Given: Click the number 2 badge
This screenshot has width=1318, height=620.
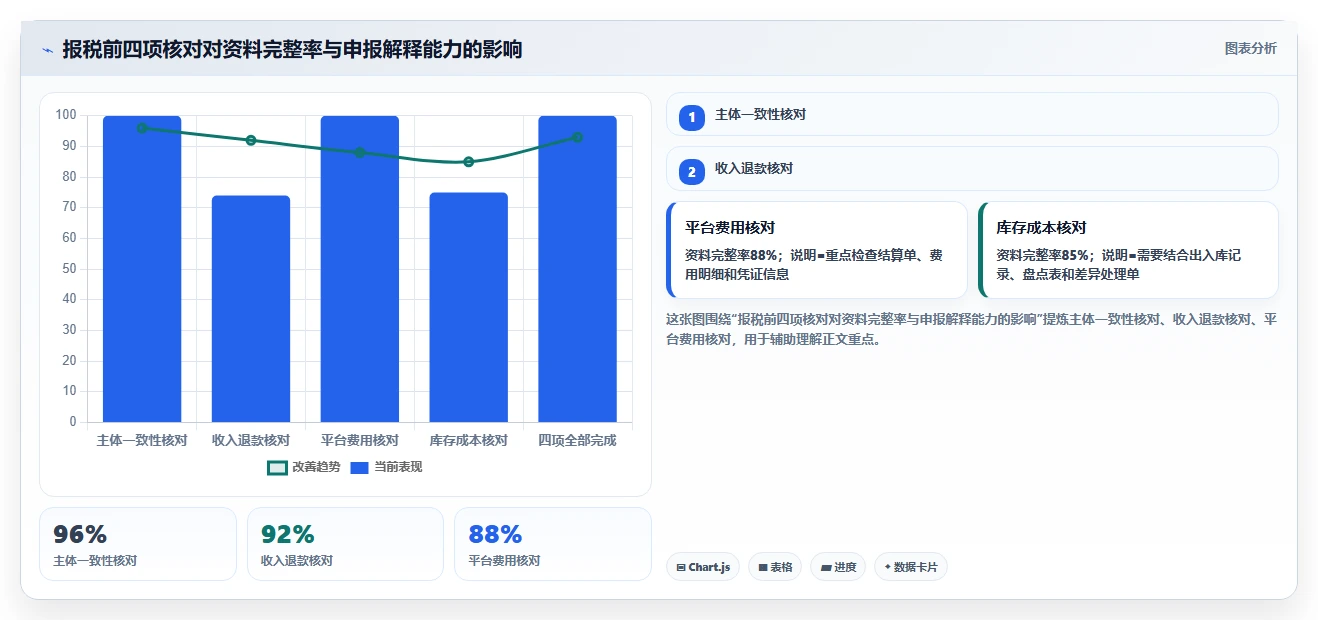Looking at the screenshot, I should (x=692, y=172).
